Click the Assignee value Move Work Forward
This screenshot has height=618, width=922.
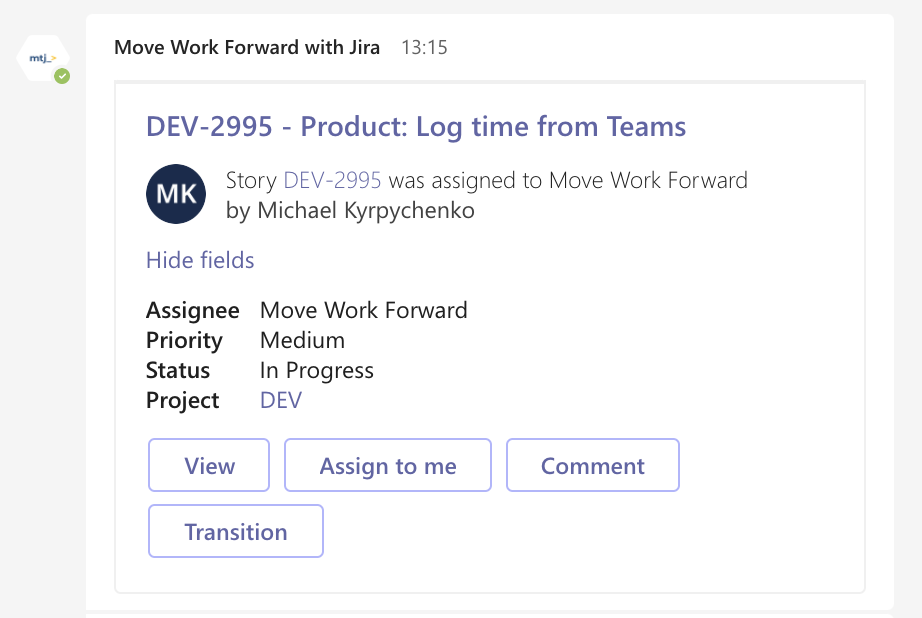point(363,310)
